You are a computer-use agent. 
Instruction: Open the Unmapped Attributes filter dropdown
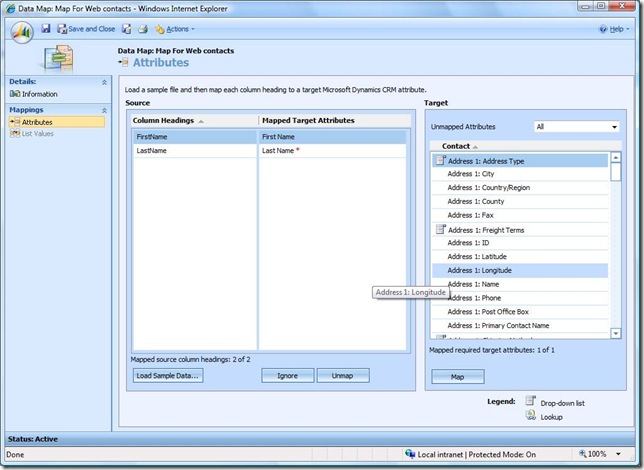(576, 127)
